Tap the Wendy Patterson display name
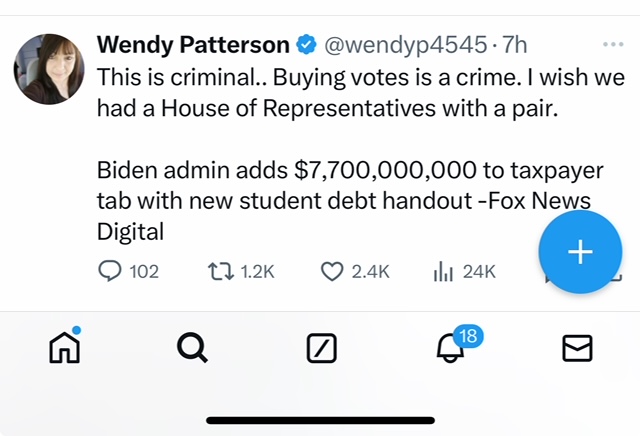This screenshot has width=640, height=436. pos(193,45)
